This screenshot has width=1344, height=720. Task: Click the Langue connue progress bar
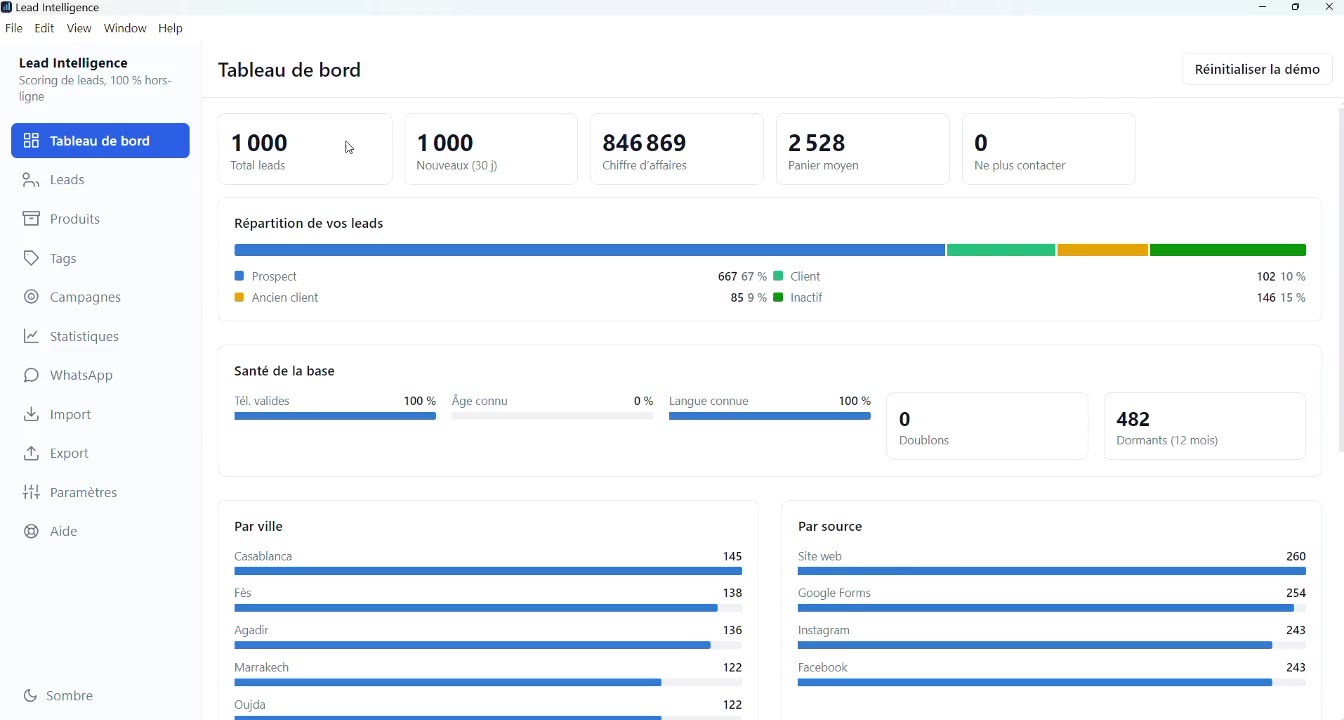pos(770,416)
